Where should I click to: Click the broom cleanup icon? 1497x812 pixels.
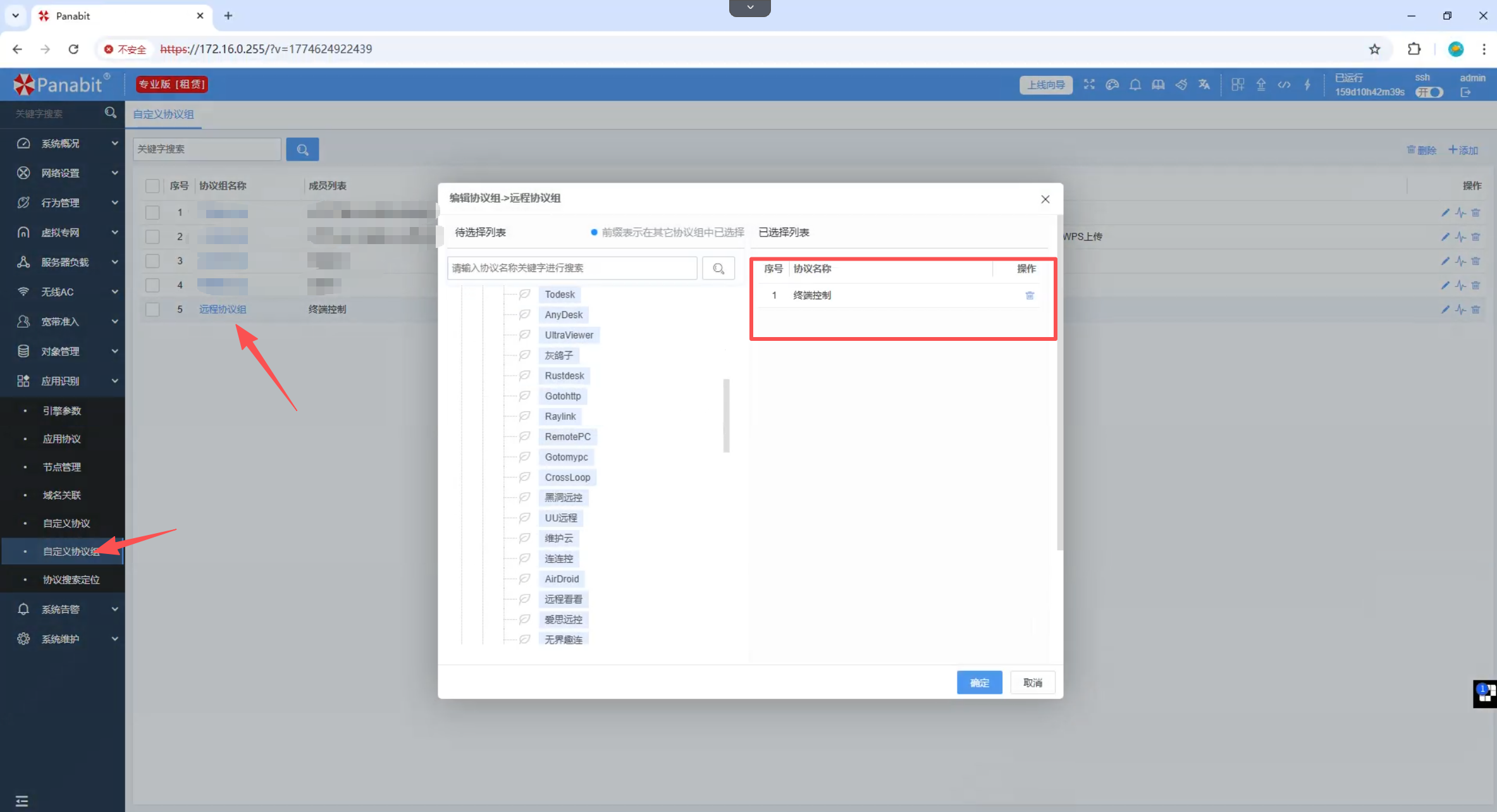1181,85
